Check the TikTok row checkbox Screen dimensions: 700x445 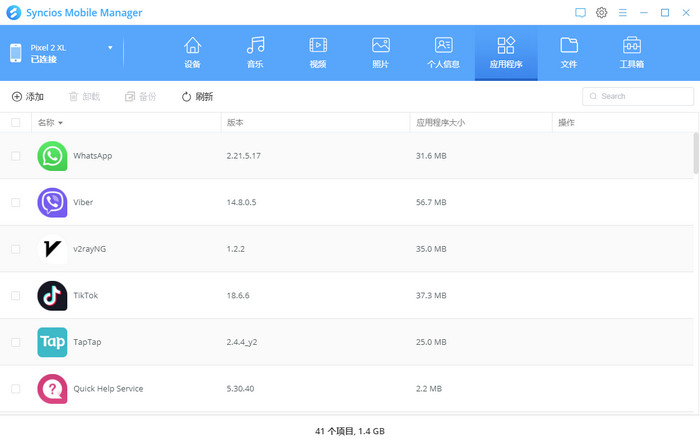click(16, 295)
